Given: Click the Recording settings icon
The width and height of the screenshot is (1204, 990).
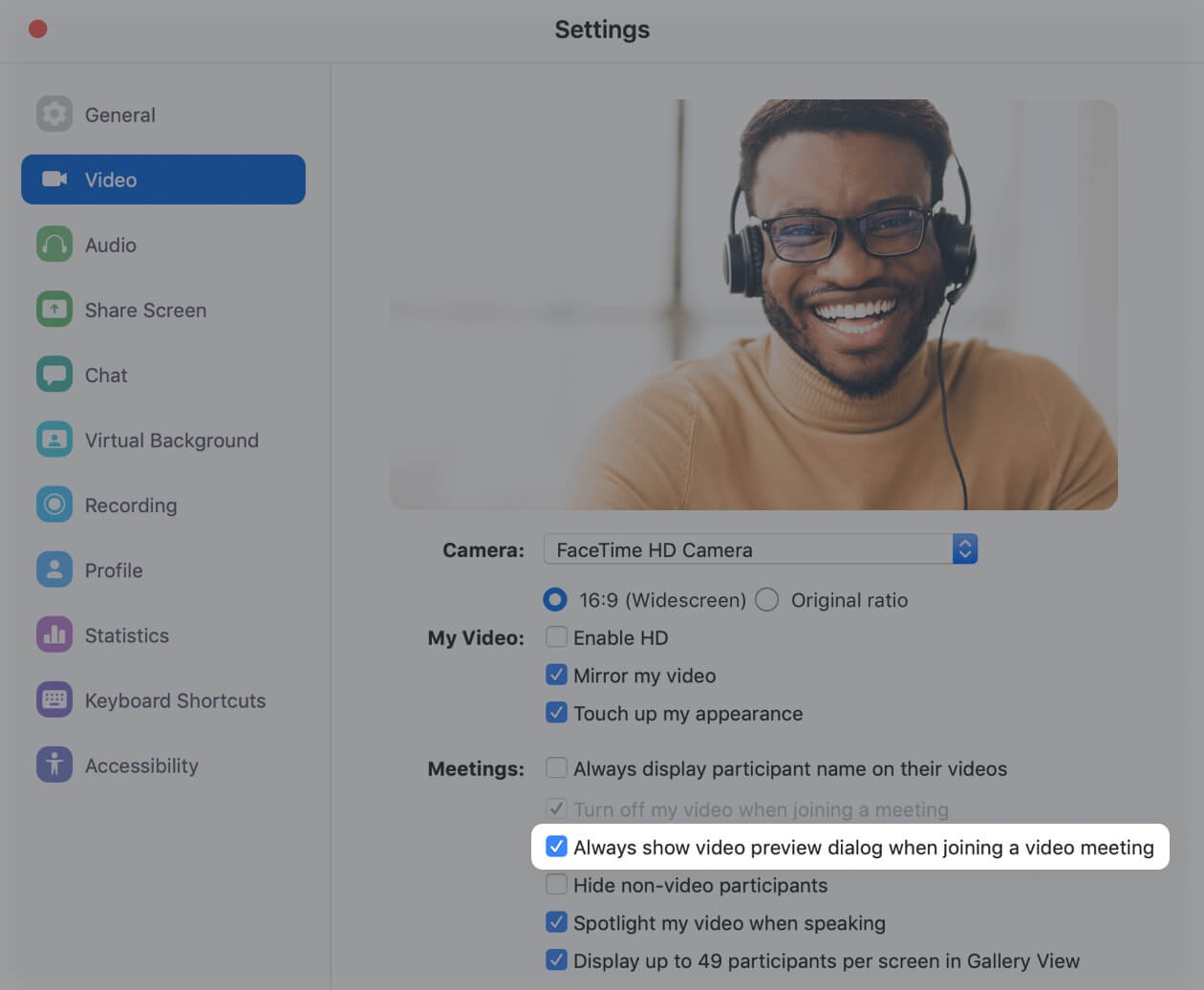Looking at the screenshot, I should [54, 505].
